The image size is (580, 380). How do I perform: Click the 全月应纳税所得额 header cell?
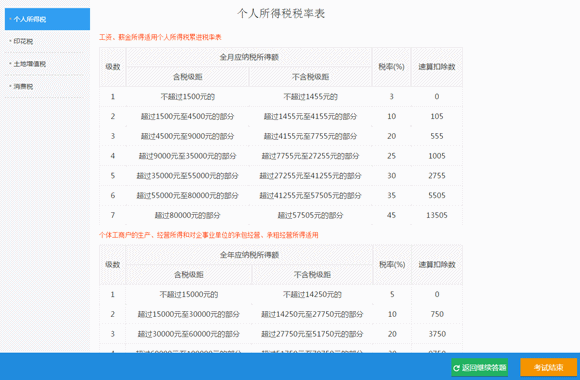coord(249,57)
